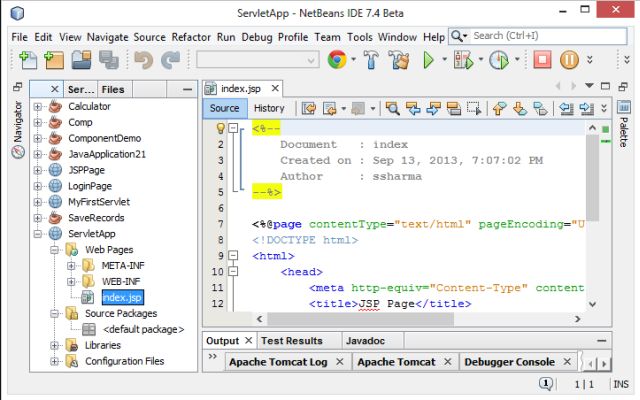
Task: Click the editor vertical scrollbar thumb
Action: point(593,178)
